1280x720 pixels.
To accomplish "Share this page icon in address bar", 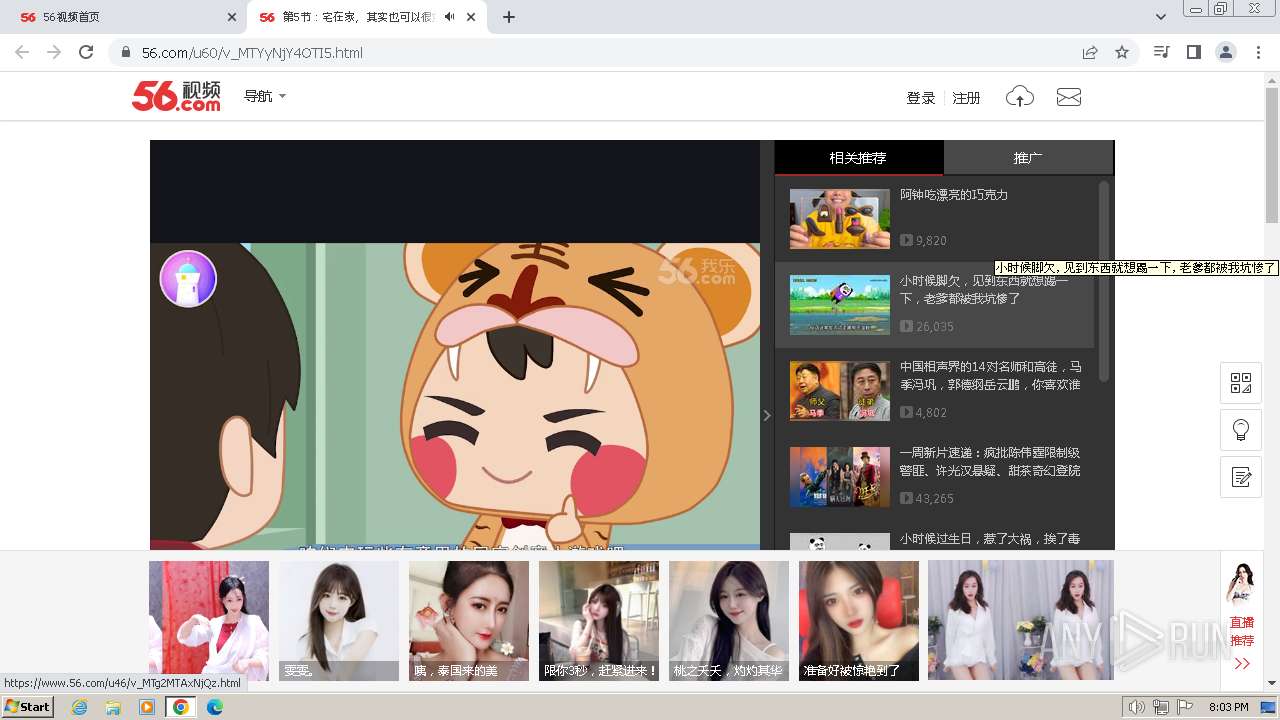I will point(1090,52).
